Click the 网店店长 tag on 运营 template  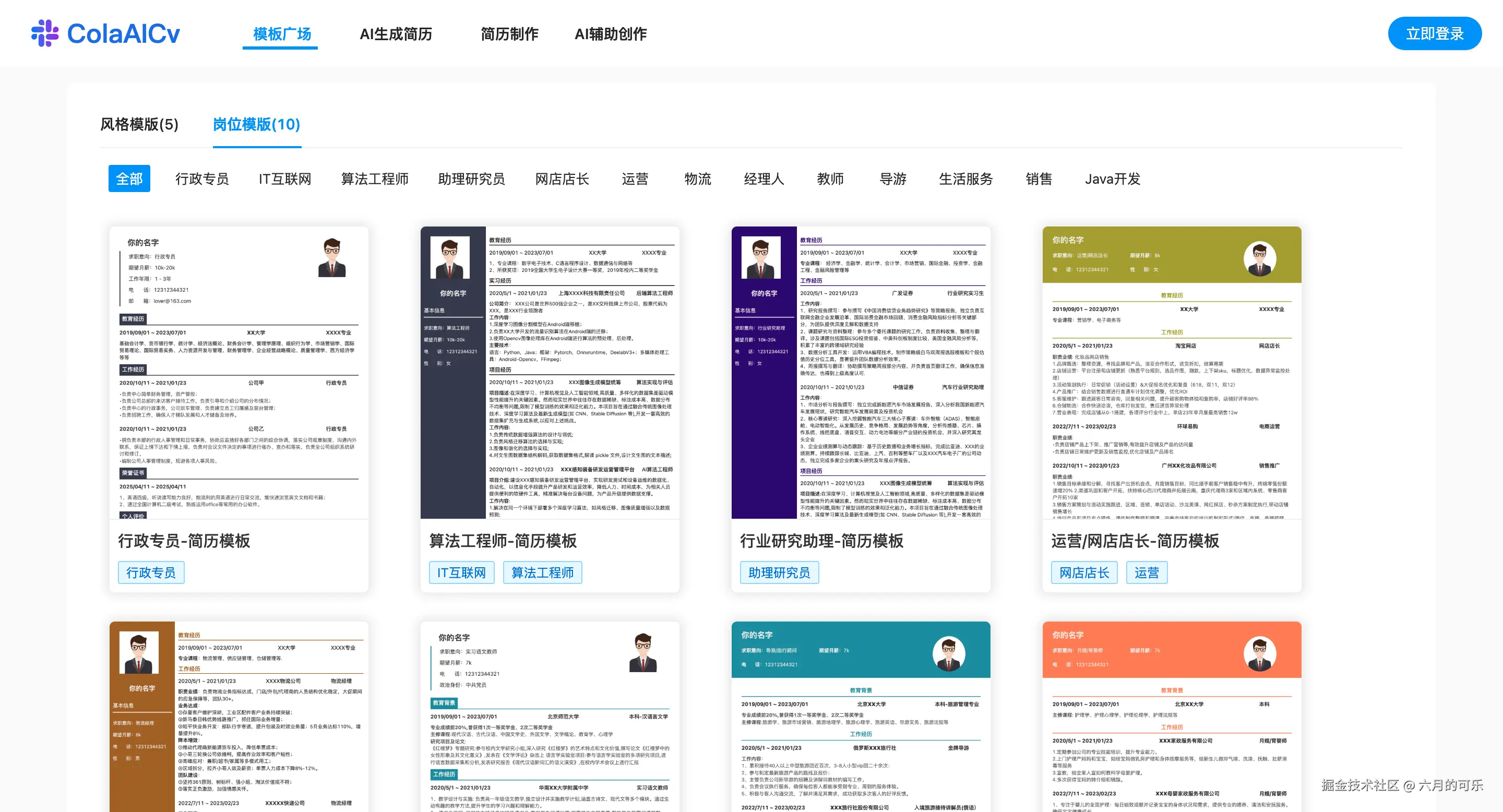[1084, 572]
